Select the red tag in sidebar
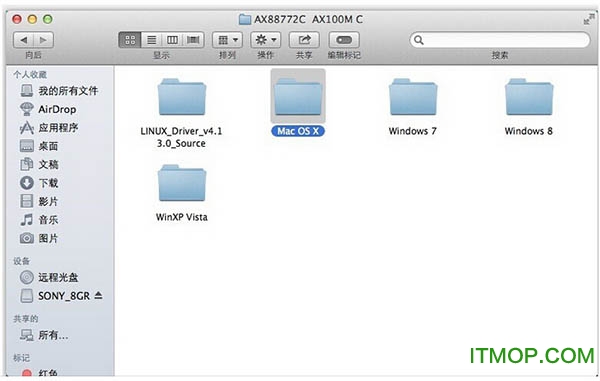This screenshot has height=381, width=600. click(39, 373)
